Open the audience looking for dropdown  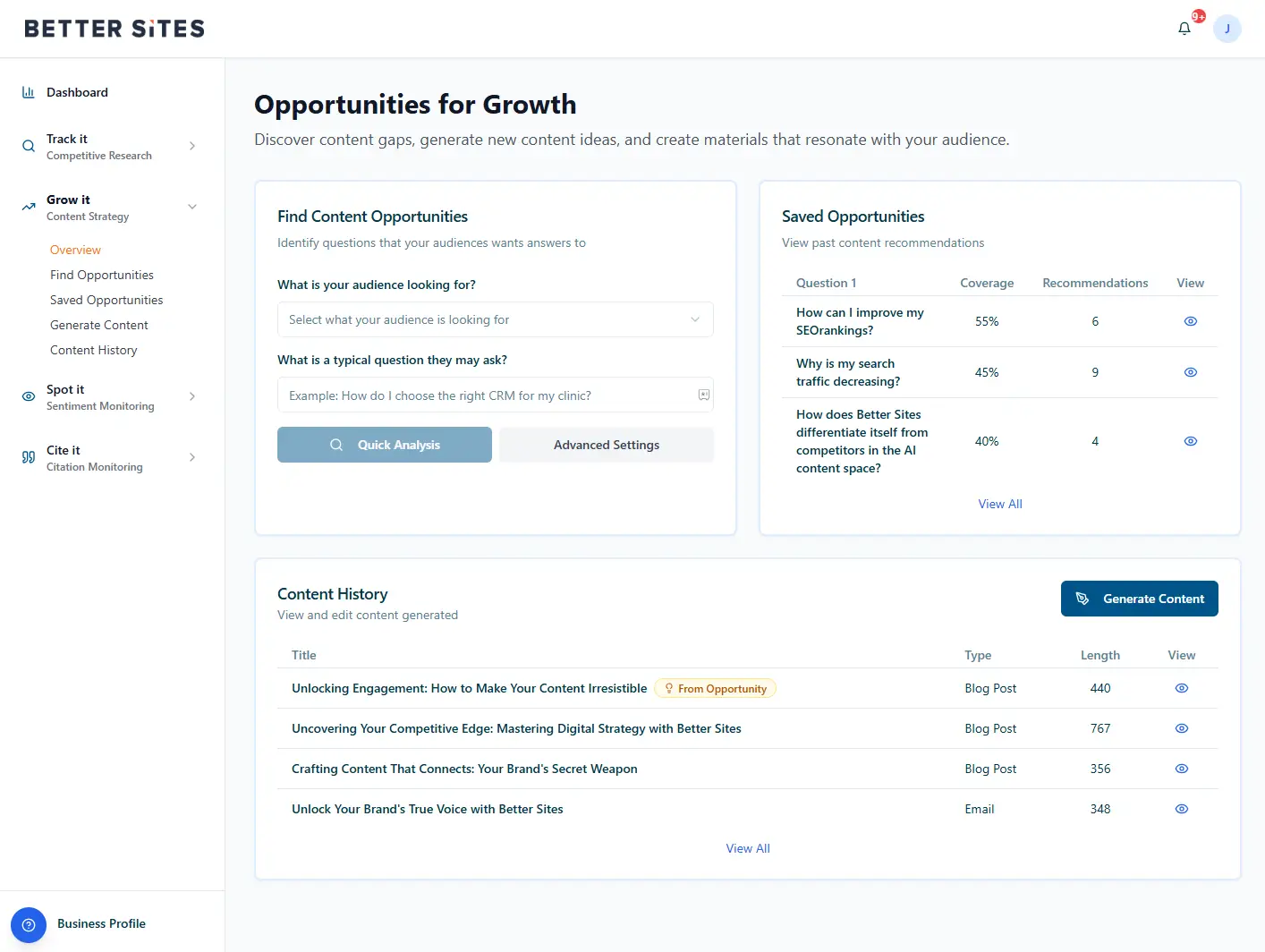(495, 319)
